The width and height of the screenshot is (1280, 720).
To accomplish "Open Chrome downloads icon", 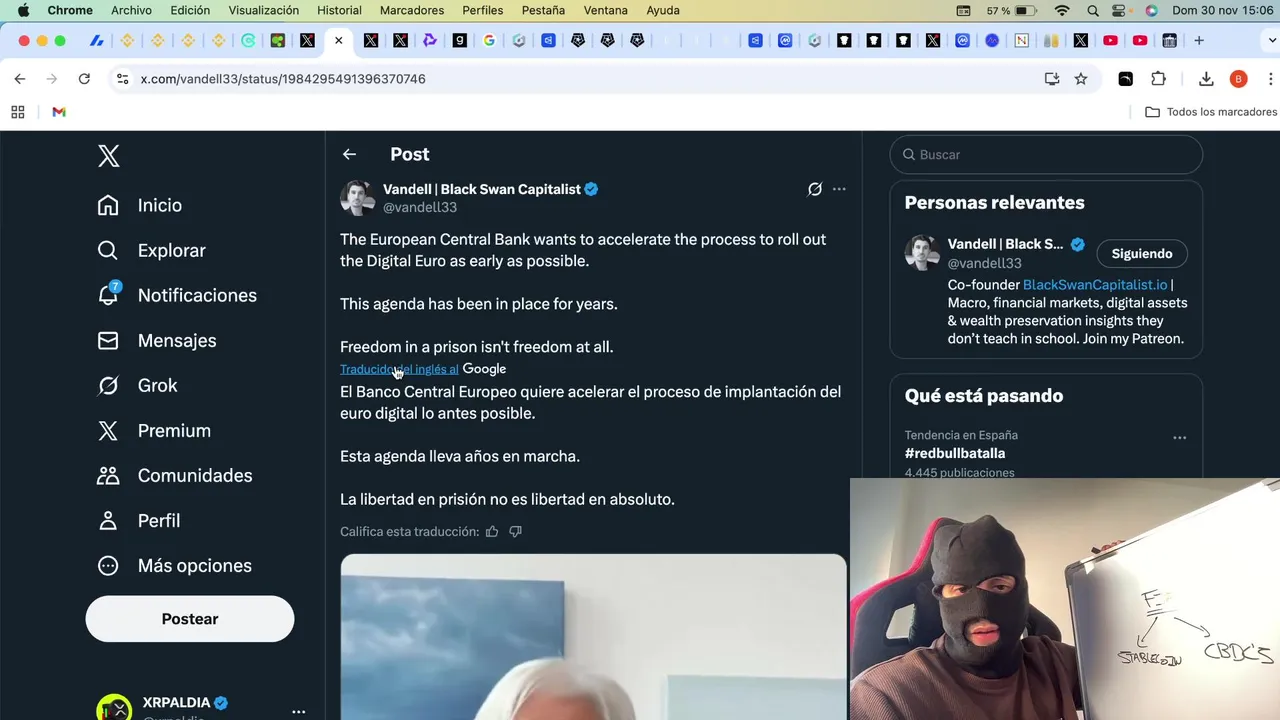I will [x=1206, y=78].
